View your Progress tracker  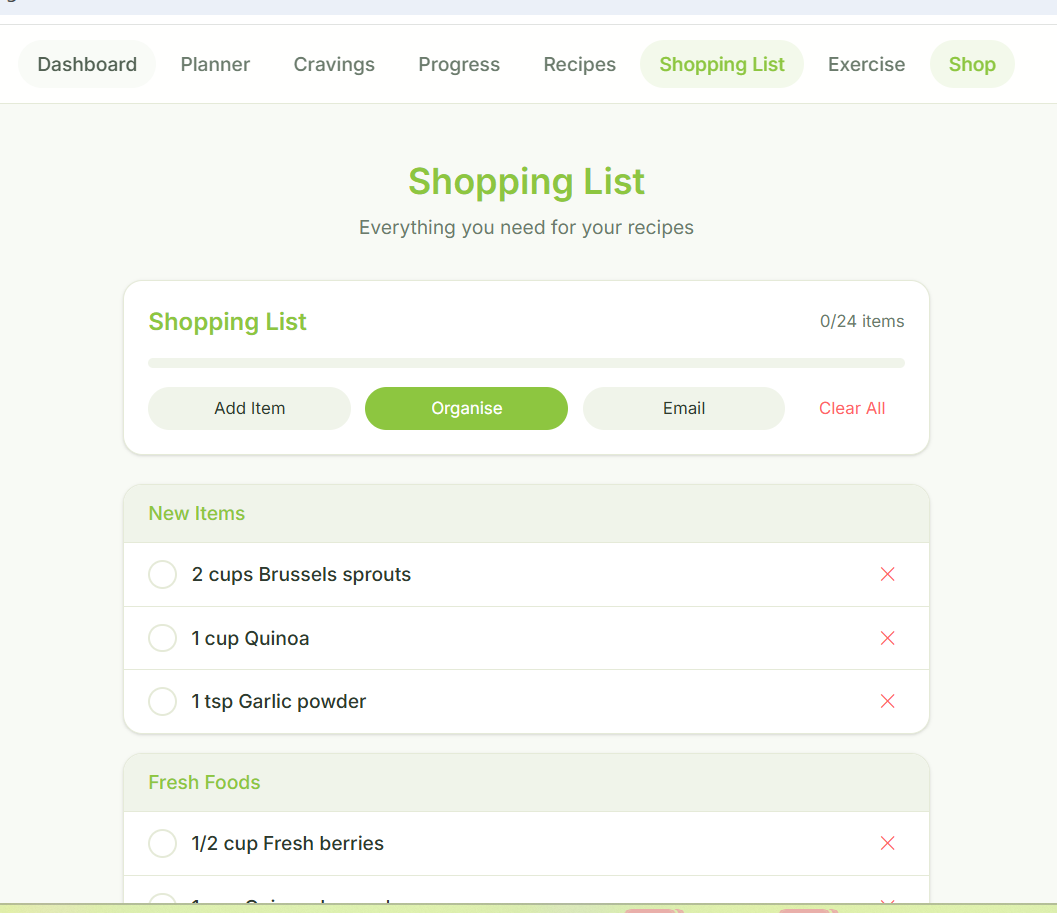tap(459, 64)
